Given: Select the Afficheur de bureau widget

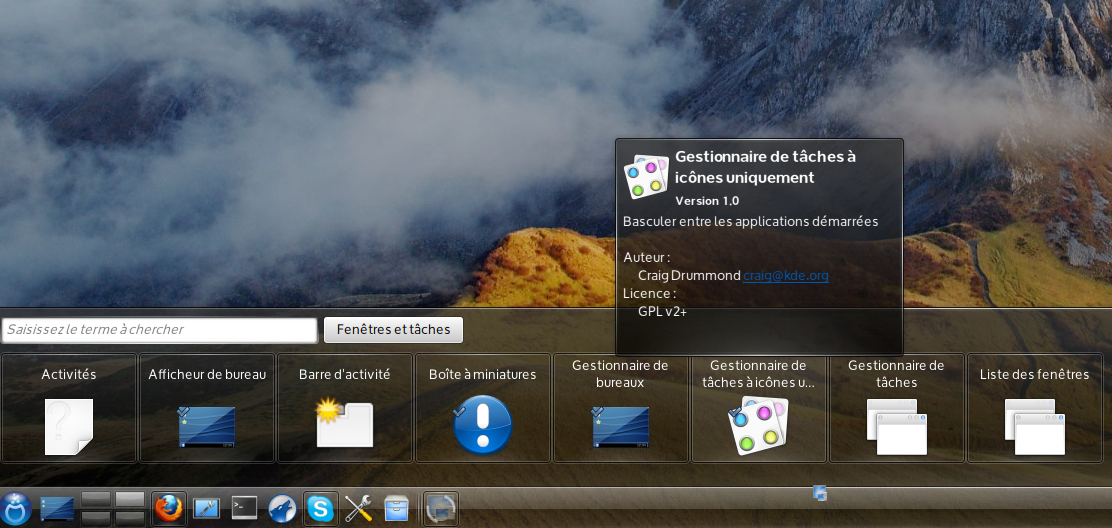Looking at the screenshot, I should (206, 408).
